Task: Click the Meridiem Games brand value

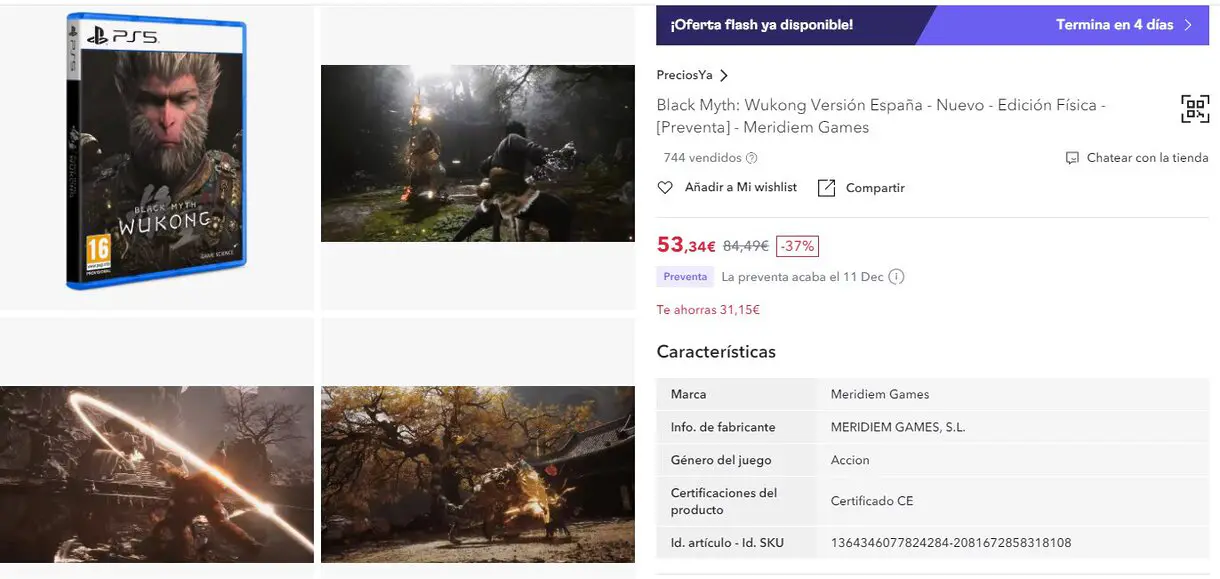Action: click(880, 394)
